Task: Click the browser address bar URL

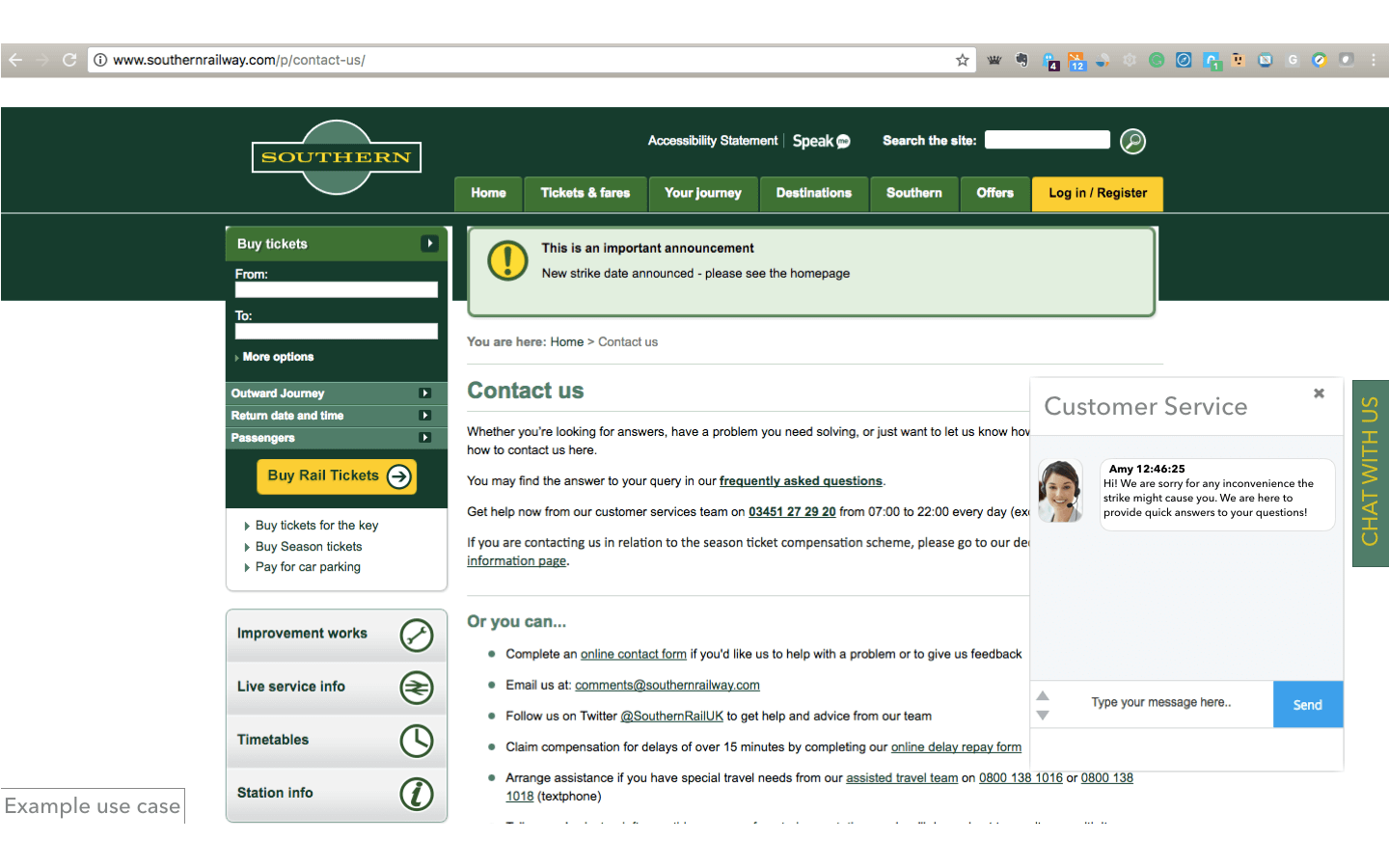Action: 239,60
